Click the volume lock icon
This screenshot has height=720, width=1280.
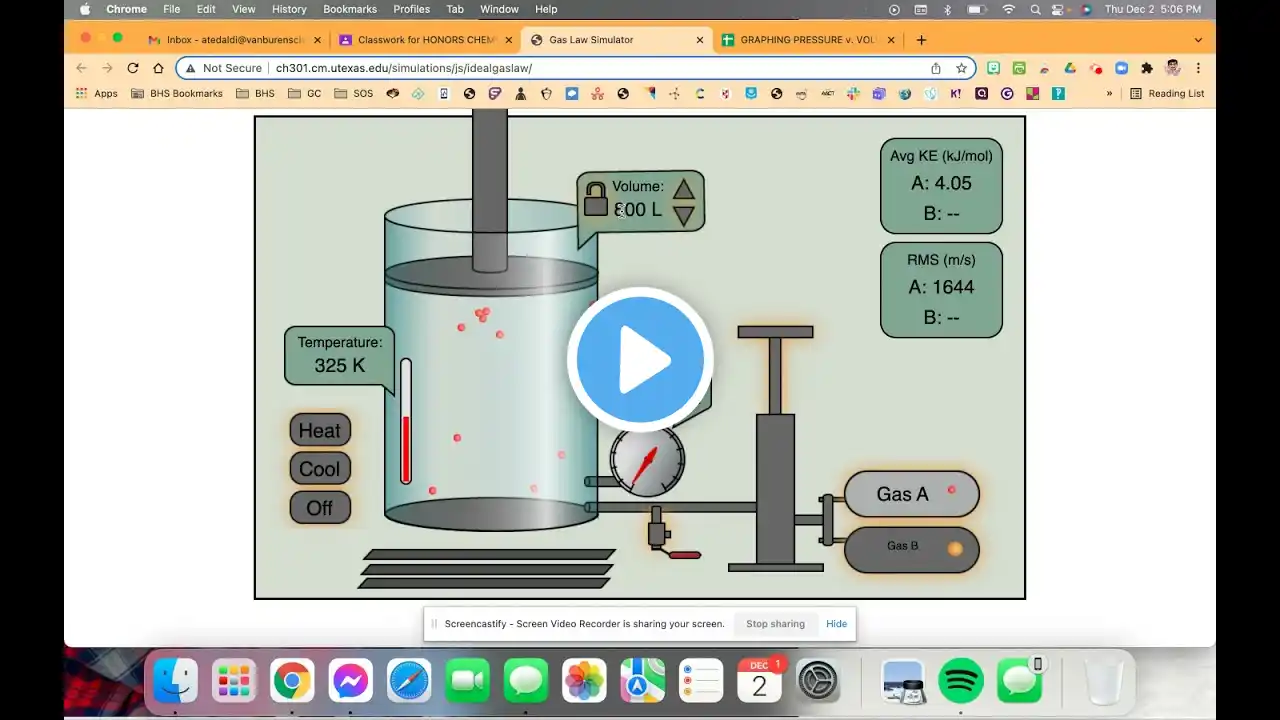595,199
